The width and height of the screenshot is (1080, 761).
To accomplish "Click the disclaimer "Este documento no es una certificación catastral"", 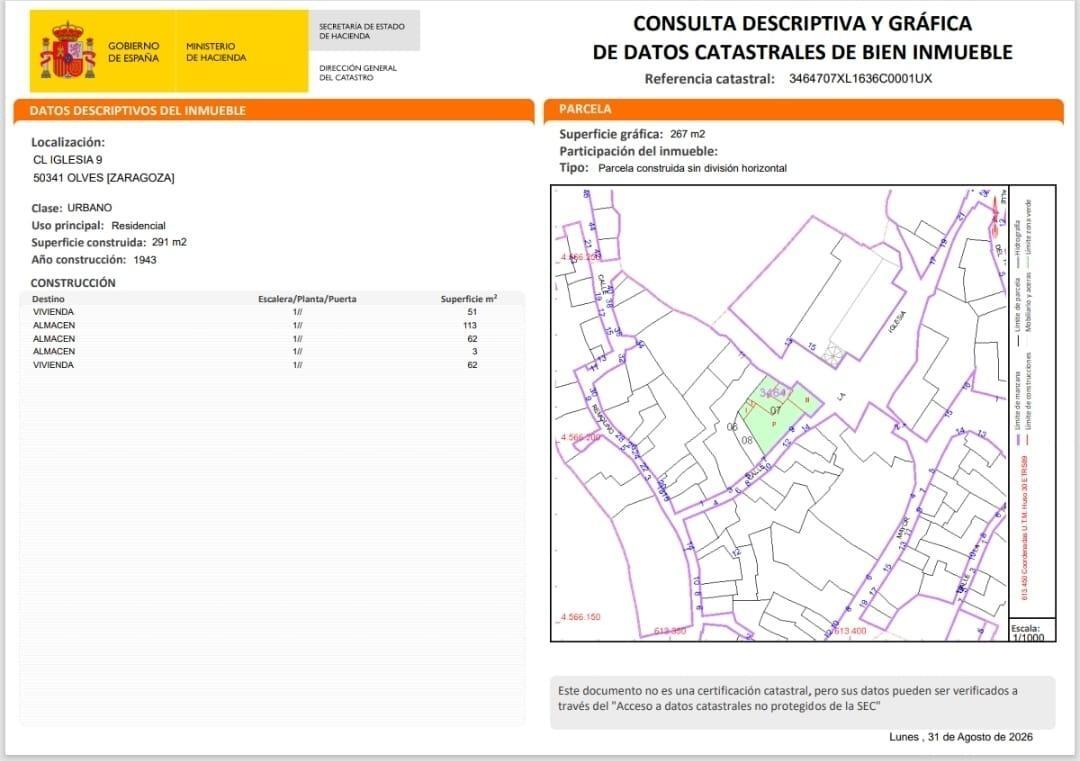I will coord(684,691).
